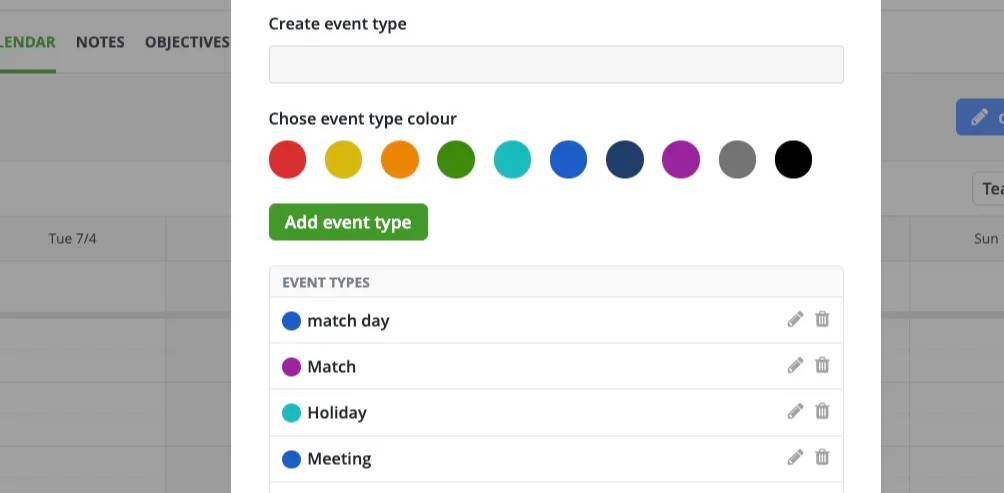The image size is (1004, 493).
Task: Pick the orange colour circle
Action: click(x=400, y=159)
